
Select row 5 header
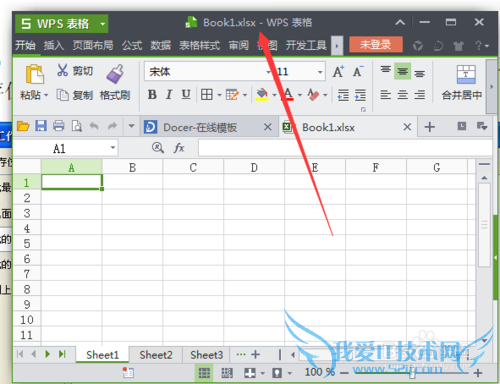27,244
